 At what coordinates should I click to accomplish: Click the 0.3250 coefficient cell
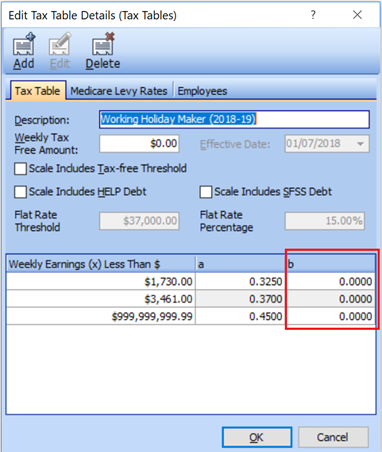[240, 282]
